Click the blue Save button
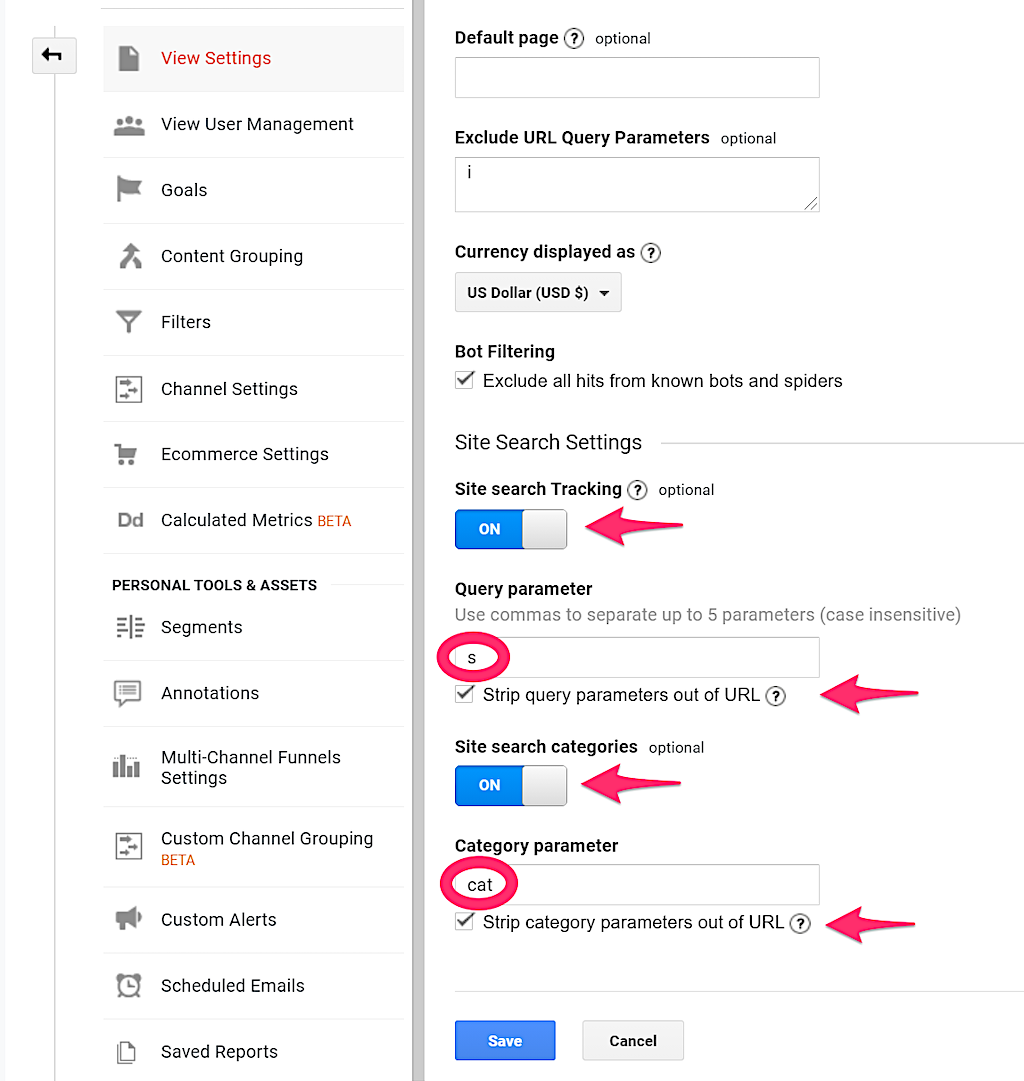 pos(505,1041)
